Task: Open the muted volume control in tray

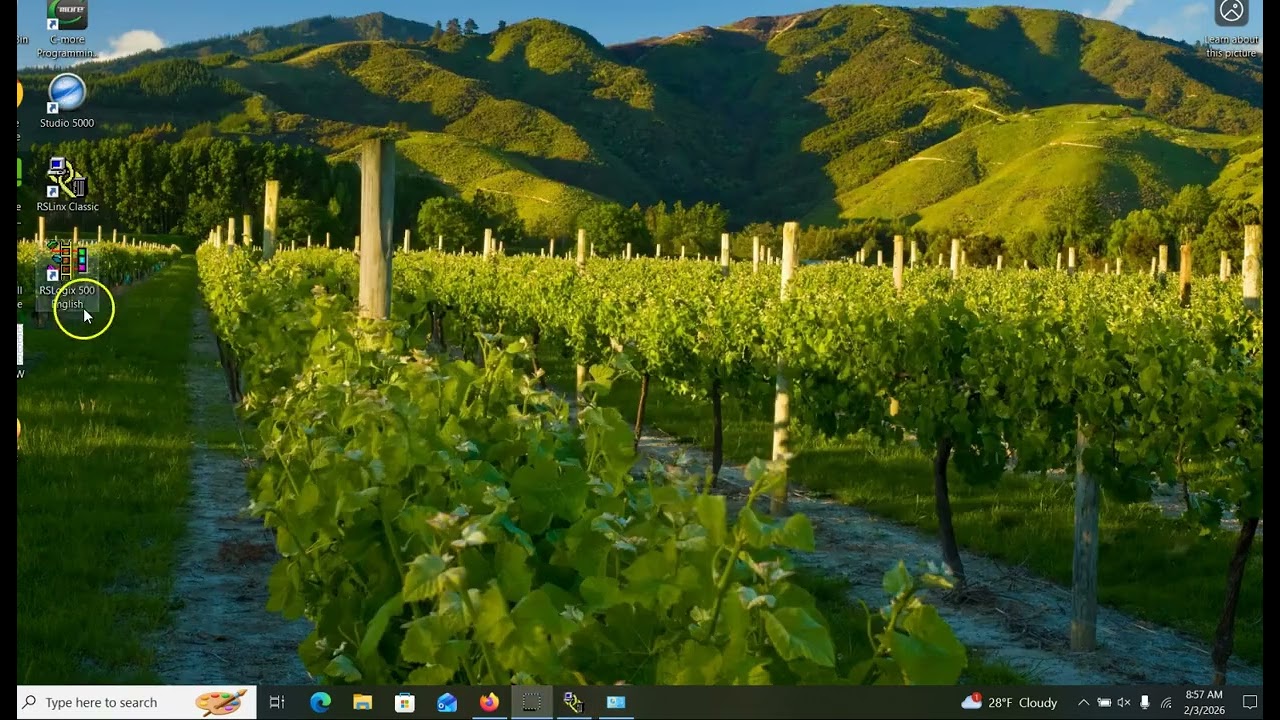Action: pyautogui.click(x=1124, y=703)
